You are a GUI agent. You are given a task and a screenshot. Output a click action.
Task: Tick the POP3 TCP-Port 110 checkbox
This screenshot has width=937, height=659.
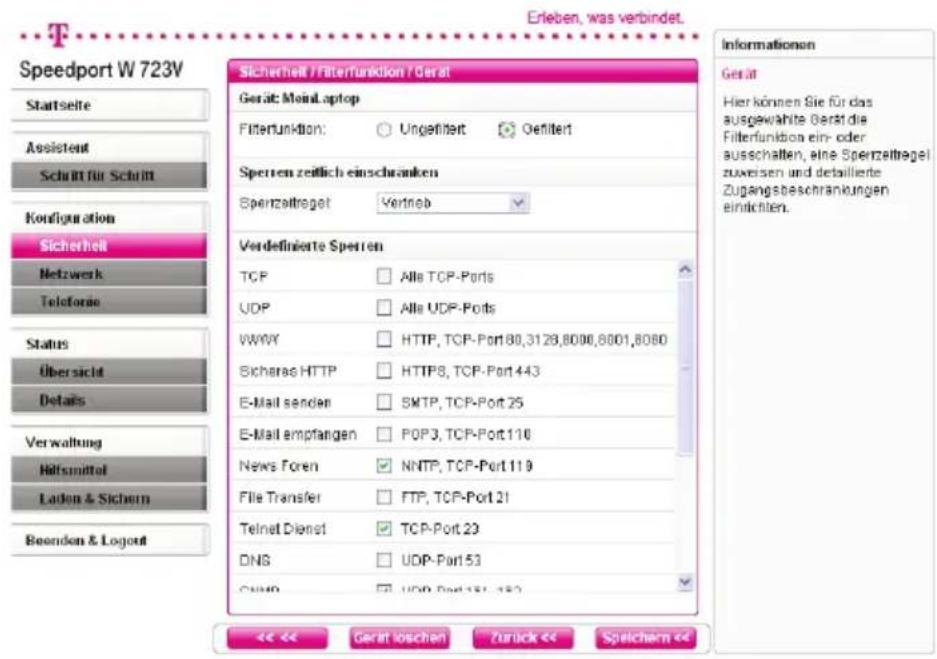384,434
